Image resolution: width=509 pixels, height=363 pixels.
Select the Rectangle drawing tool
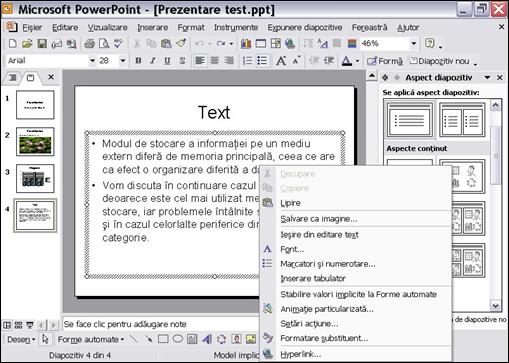click(163, 339)
